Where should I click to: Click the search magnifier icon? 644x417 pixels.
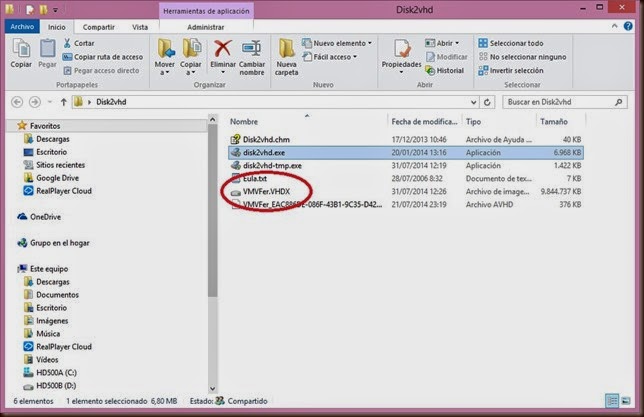(x=619, y=102)
